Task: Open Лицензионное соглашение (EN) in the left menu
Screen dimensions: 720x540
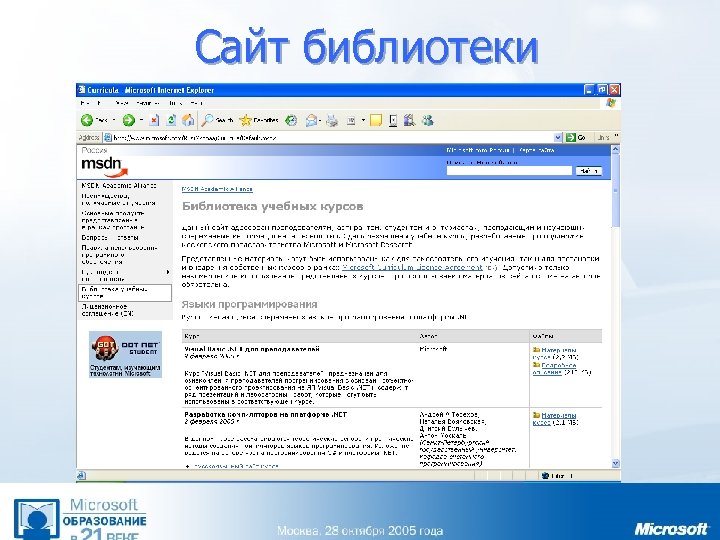Action: click(x=107, y=310)
